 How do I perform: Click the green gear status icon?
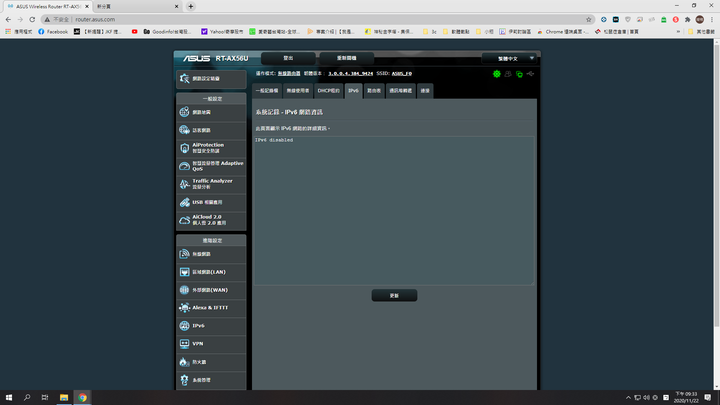pyautogui.click(x=497, y=73)
